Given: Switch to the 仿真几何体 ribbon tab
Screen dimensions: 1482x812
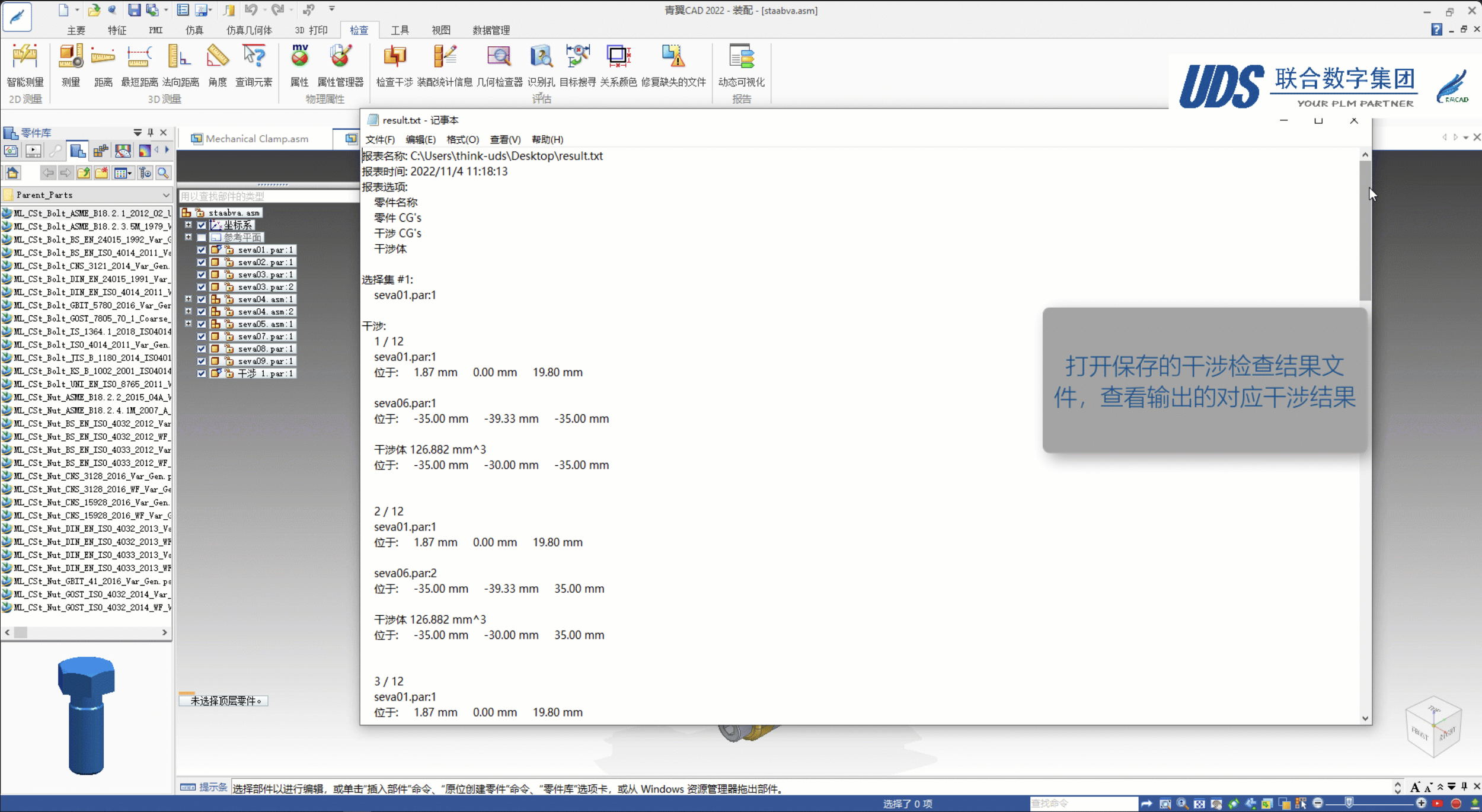Looking at the screenshot, I should click(249, 30).
